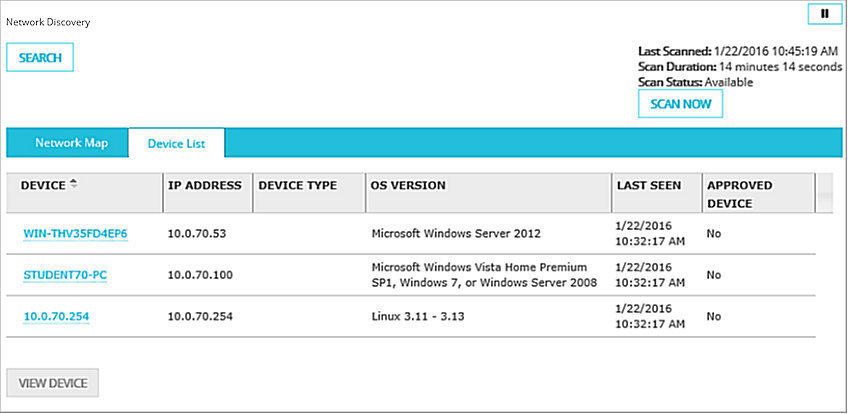Open the 10.0.70.254 device link
Viewport: 848px width, 414px height.
click(x=57, y=316)
